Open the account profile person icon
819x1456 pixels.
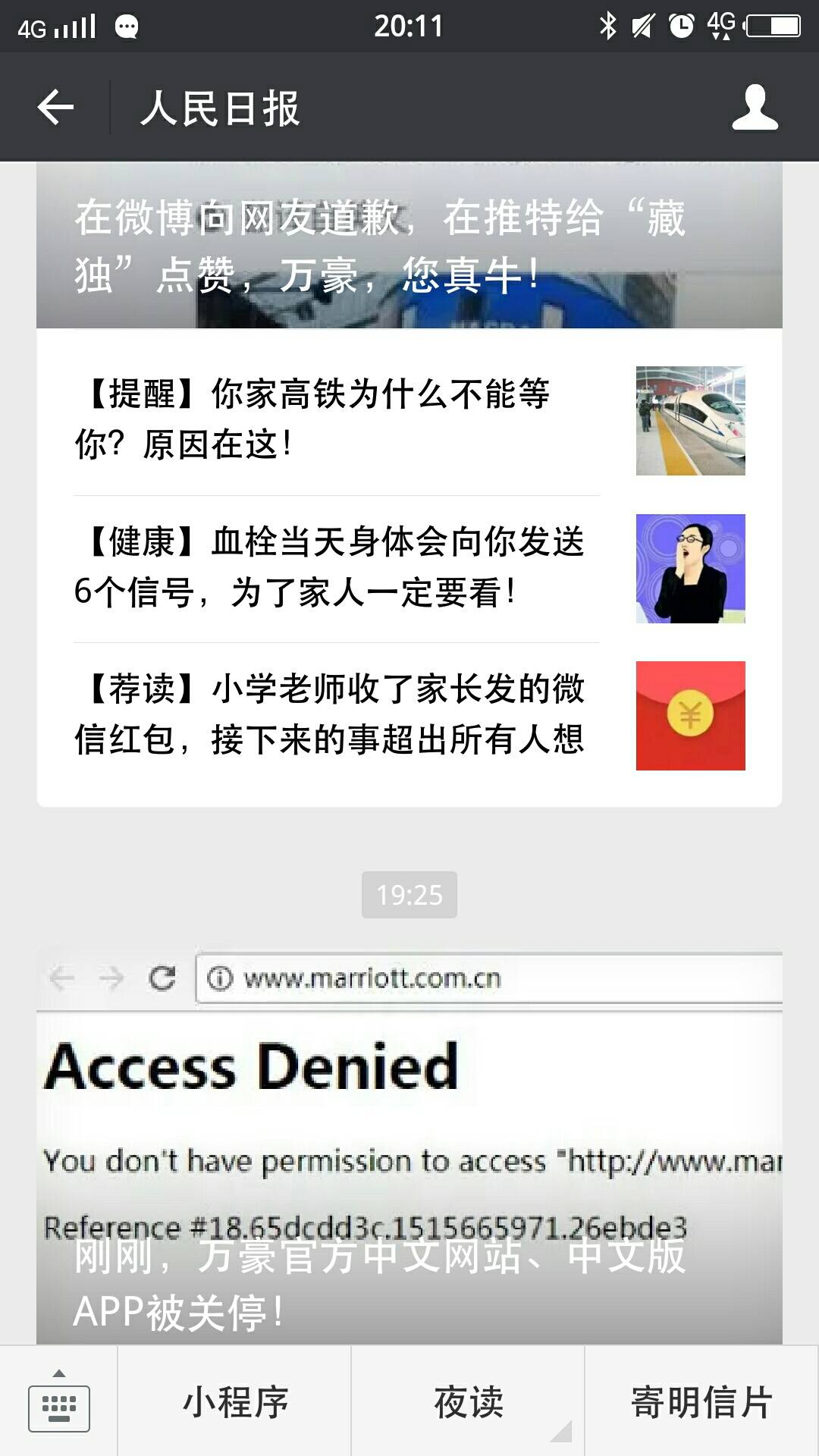click(x=755, y=107)
